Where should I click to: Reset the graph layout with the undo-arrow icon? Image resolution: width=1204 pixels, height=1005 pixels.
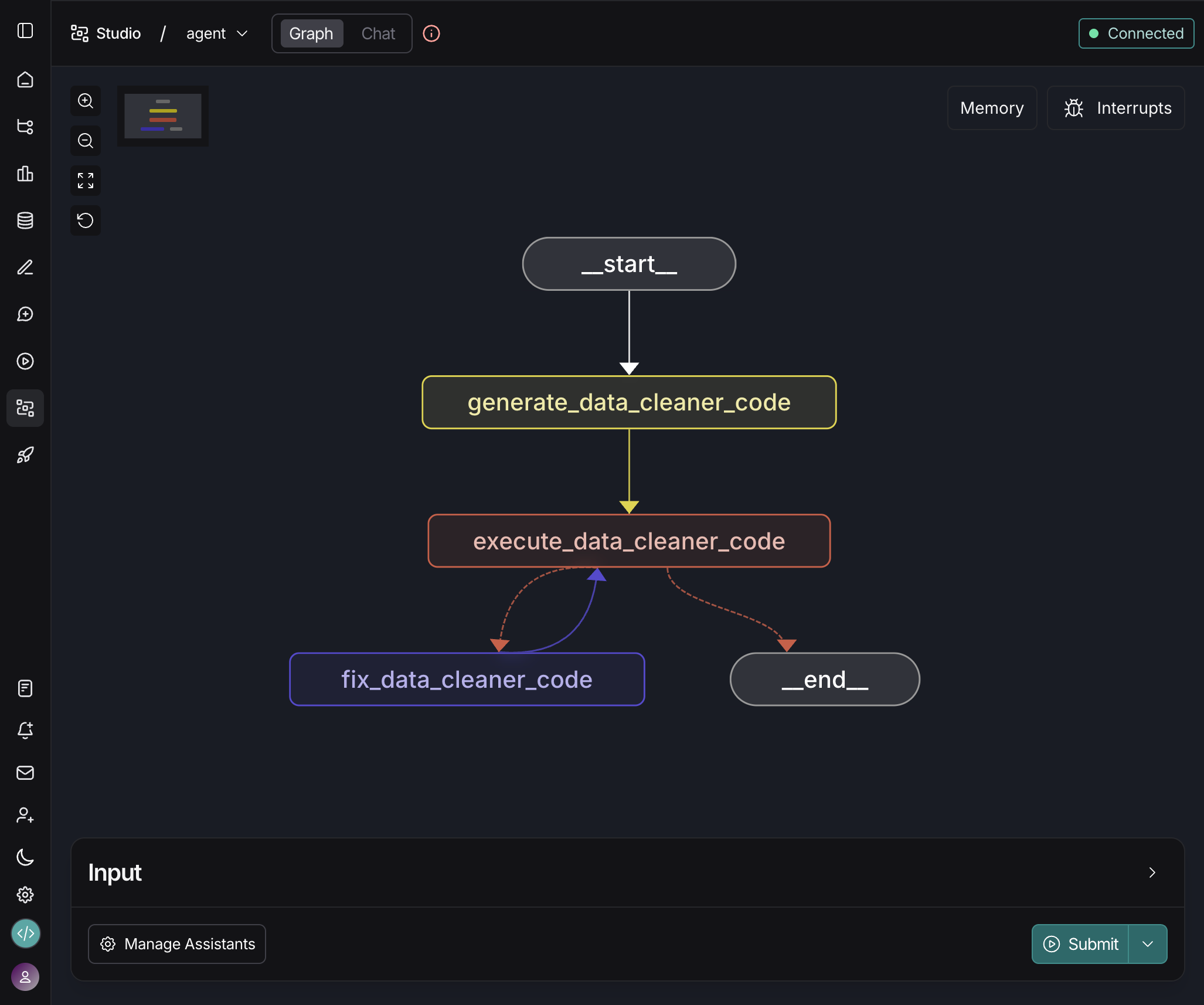coord(86,220)
